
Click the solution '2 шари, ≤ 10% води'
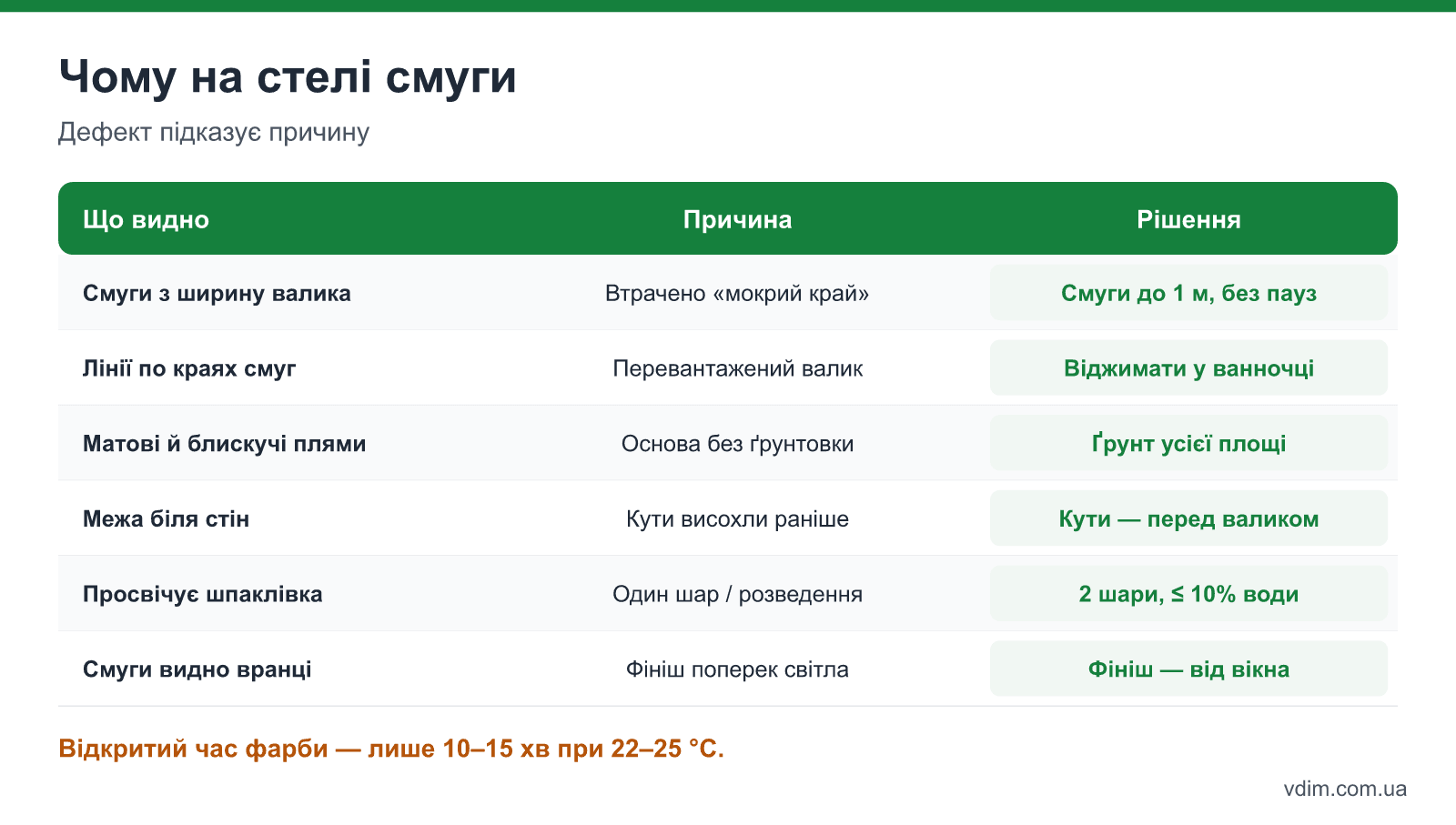pyautogui.click(x=1188, y=594)
